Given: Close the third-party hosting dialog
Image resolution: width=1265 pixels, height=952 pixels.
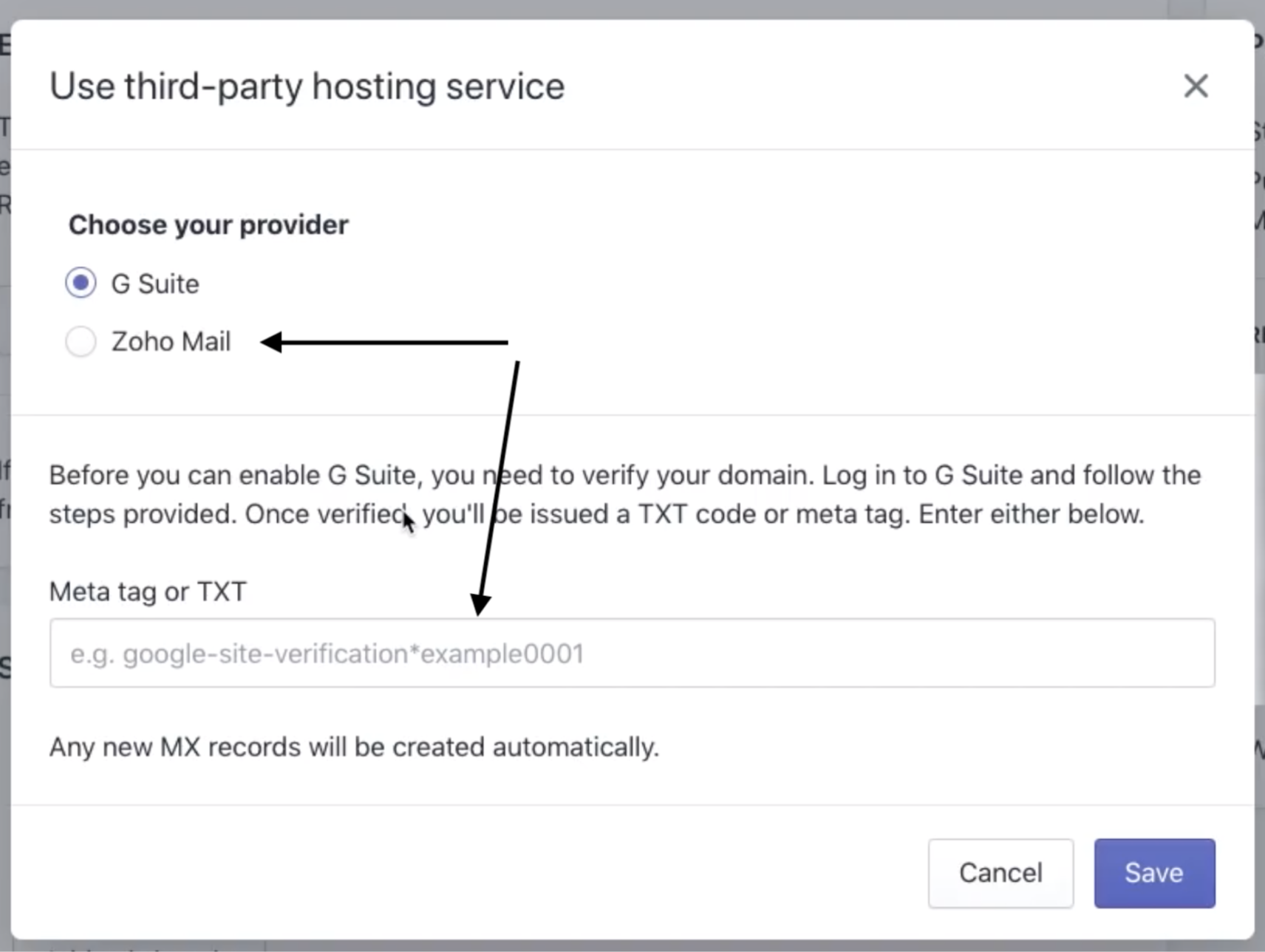Looking at the screenshot, I should pos(1195,86).
